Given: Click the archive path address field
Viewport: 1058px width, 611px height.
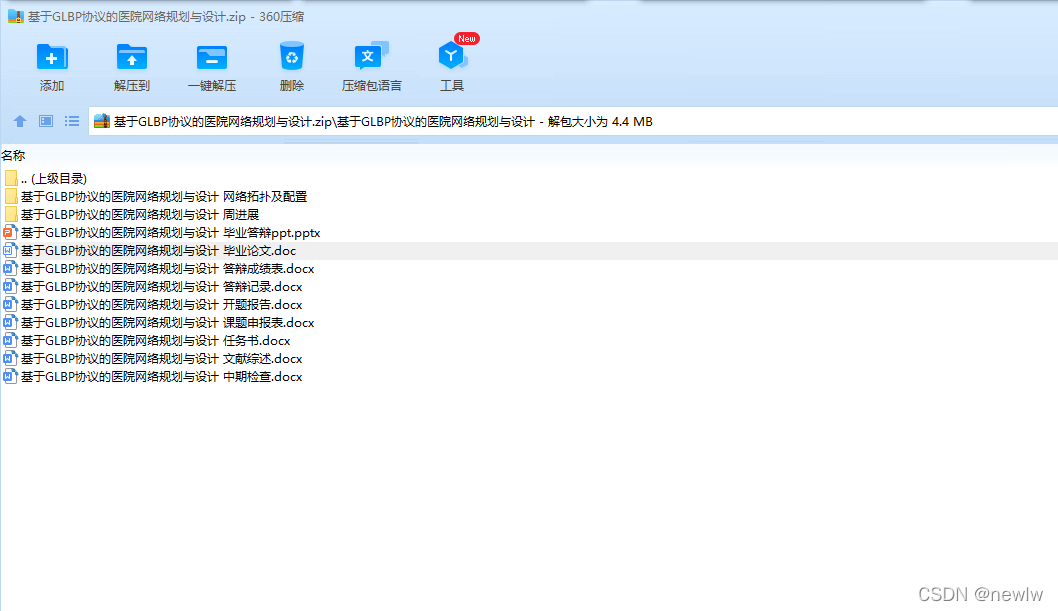Looking at the screenshot, I should click(x=573, y=121).
